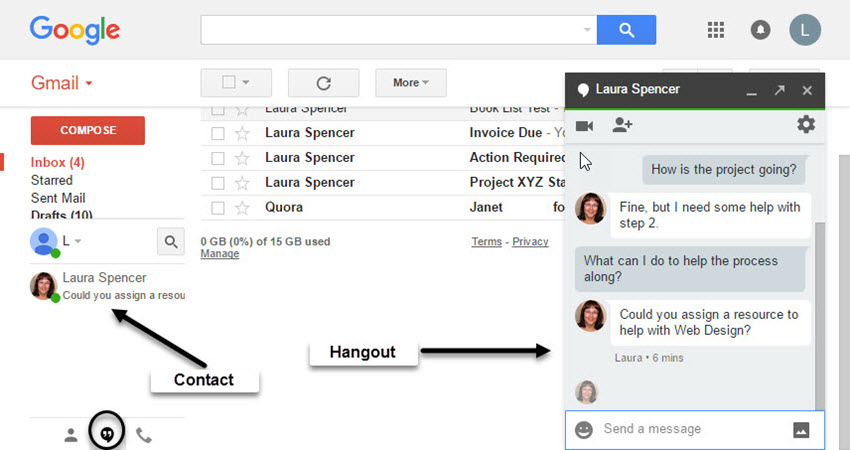Pop out the Hangout chat window
Viewport: 850px width, 450px height.
pyautogui.click(x=780, y=90)
